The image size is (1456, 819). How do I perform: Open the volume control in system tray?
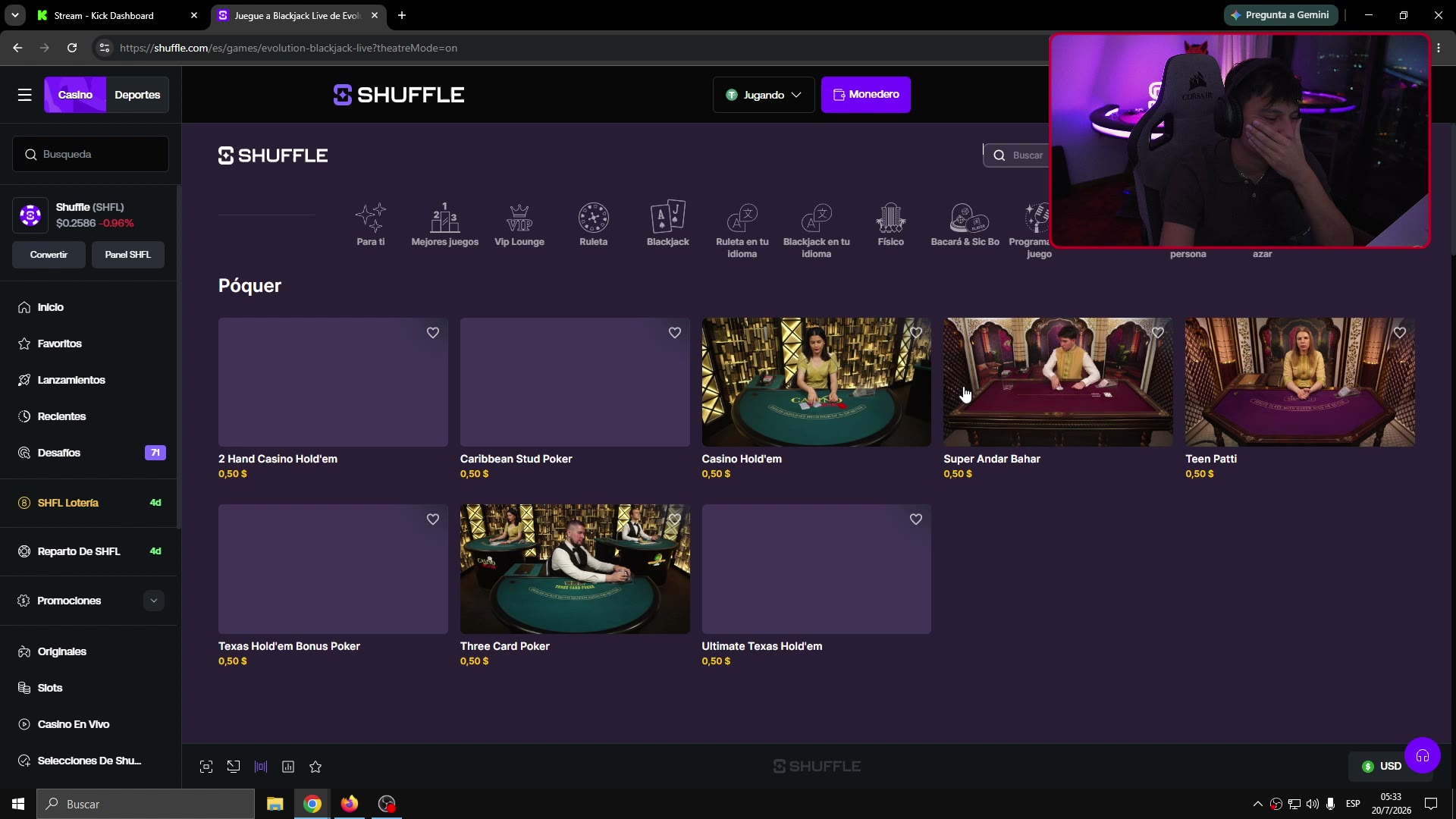(x=1313, y=804)
